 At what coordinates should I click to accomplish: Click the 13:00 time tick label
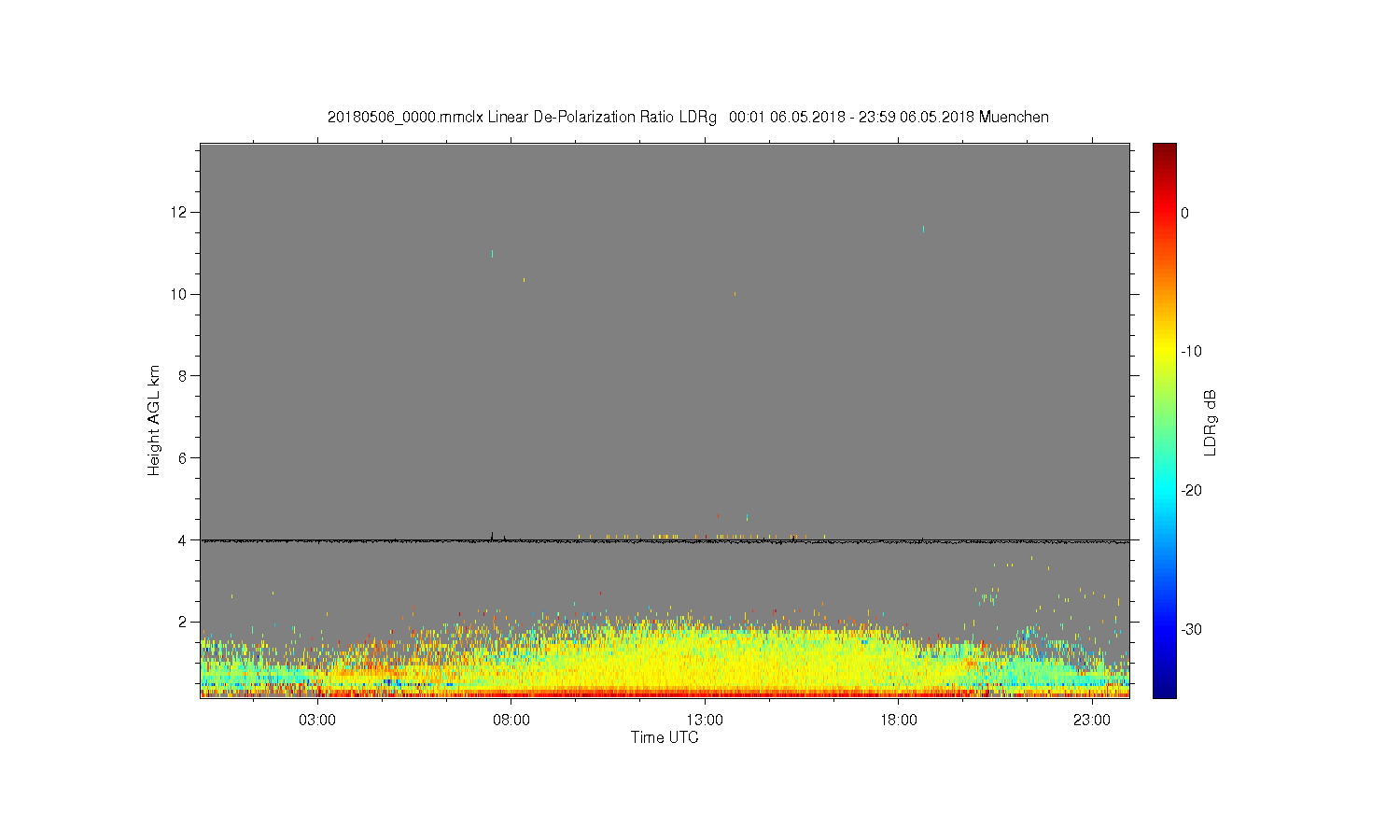pyautogui.click(x=705, y=721)
